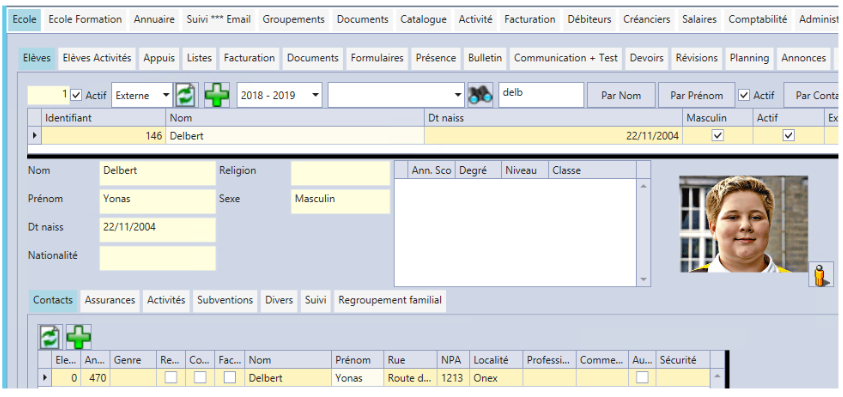This screenshot has width=843, height=397.
Task: Open the Assurances tab
Action: (x=110, y=300)
